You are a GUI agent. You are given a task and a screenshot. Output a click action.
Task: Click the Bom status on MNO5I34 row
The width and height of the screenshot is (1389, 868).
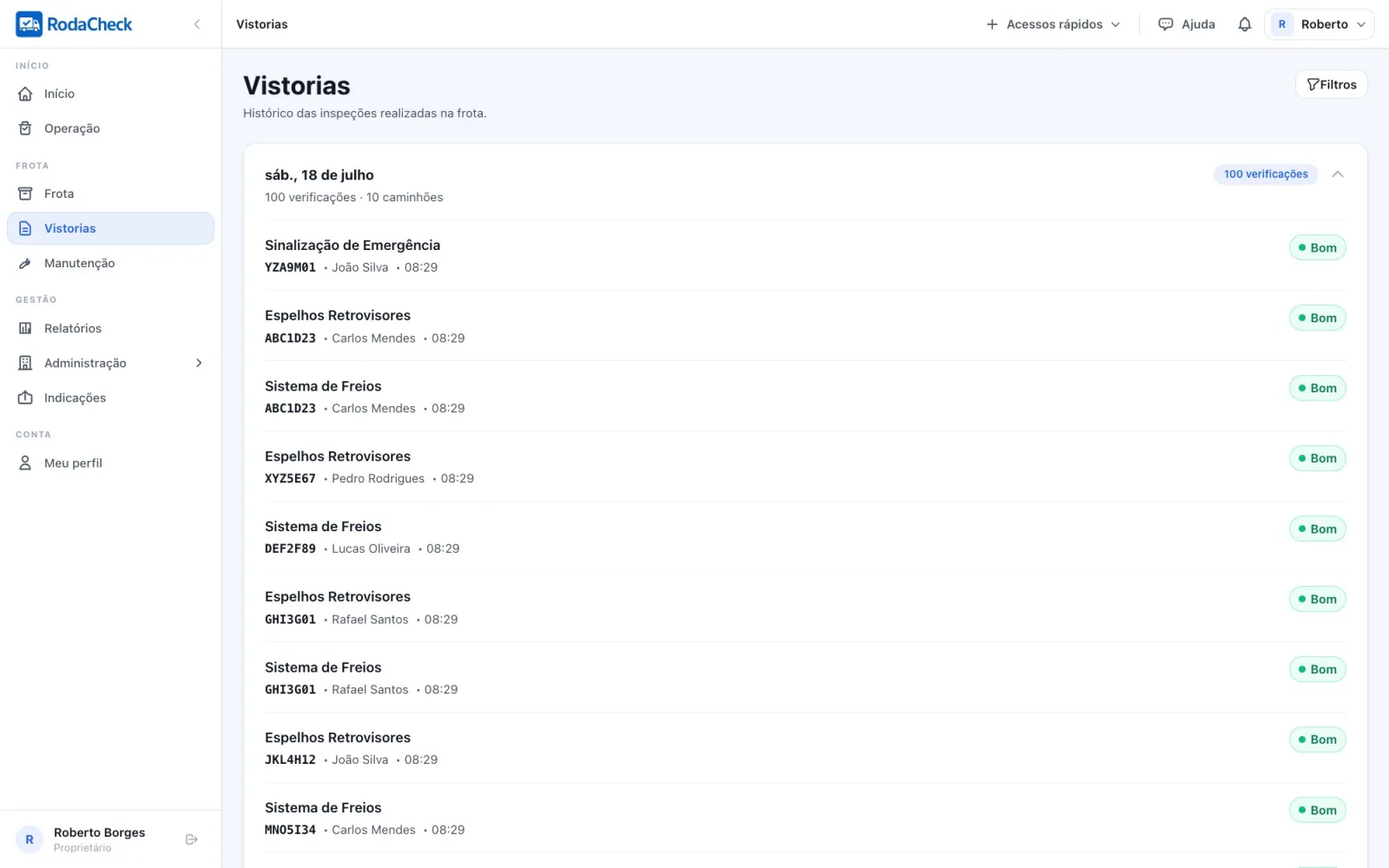pos(1318,810)
